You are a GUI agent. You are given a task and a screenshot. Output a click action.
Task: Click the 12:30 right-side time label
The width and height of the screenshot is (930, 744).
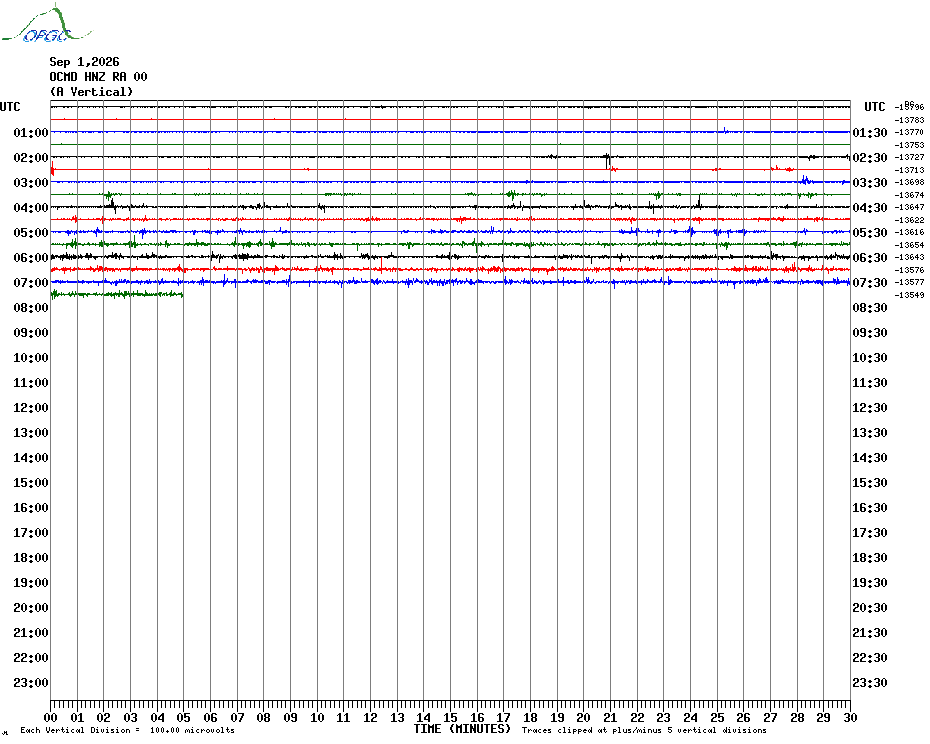point(870,408)
